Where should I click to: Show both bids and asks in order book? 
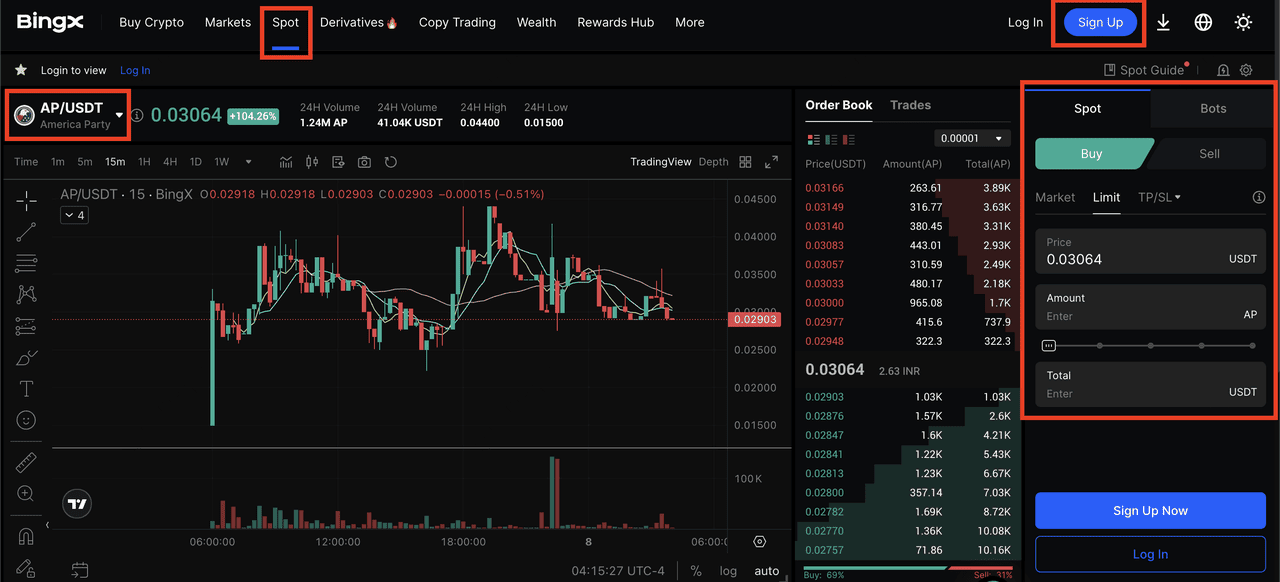pos(813,139)
